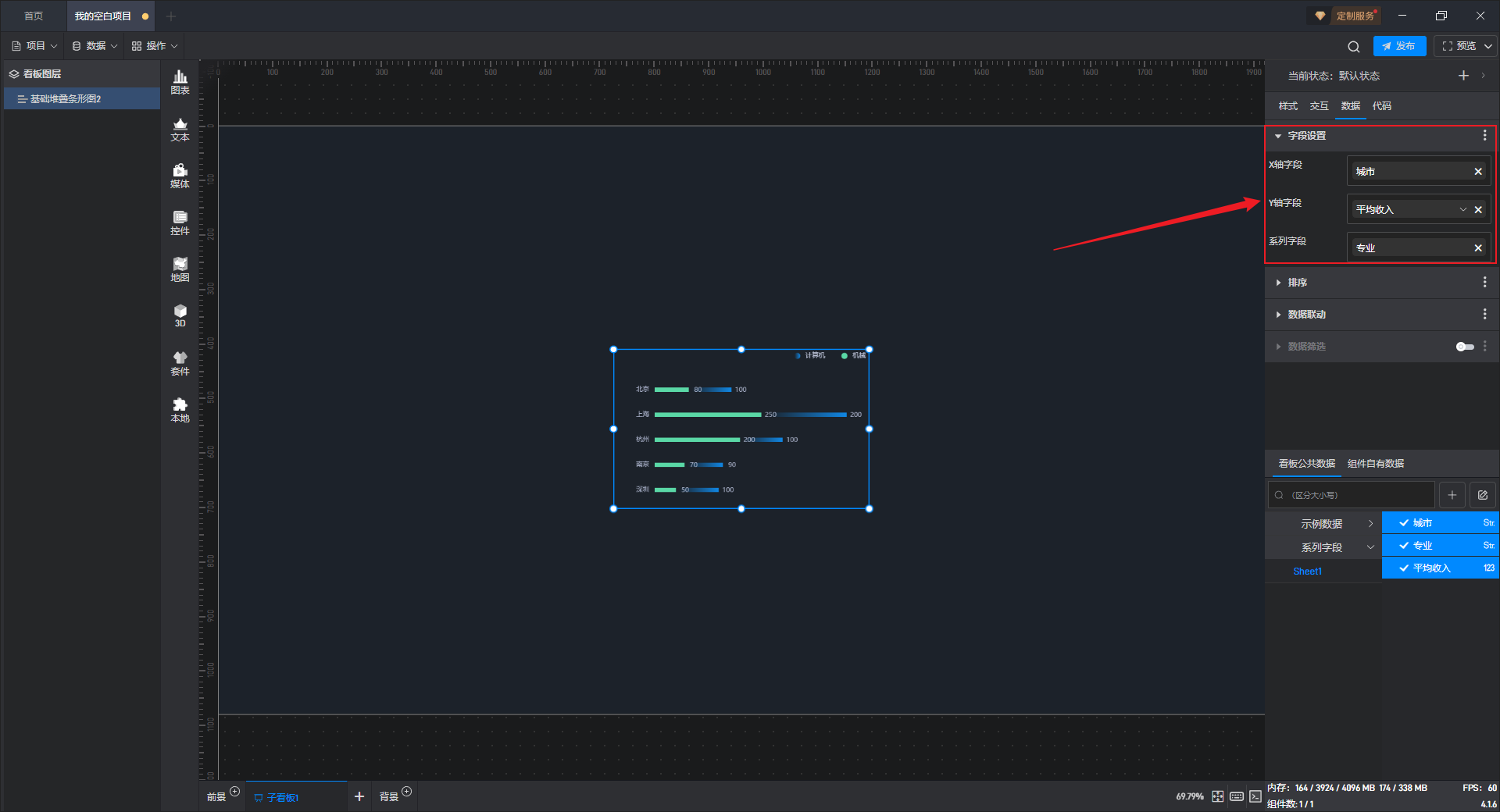The width and height of the screenshot is (1500, 812).
Task: Clear the X轴字段 城市 value
Action: coord(1478,172)
